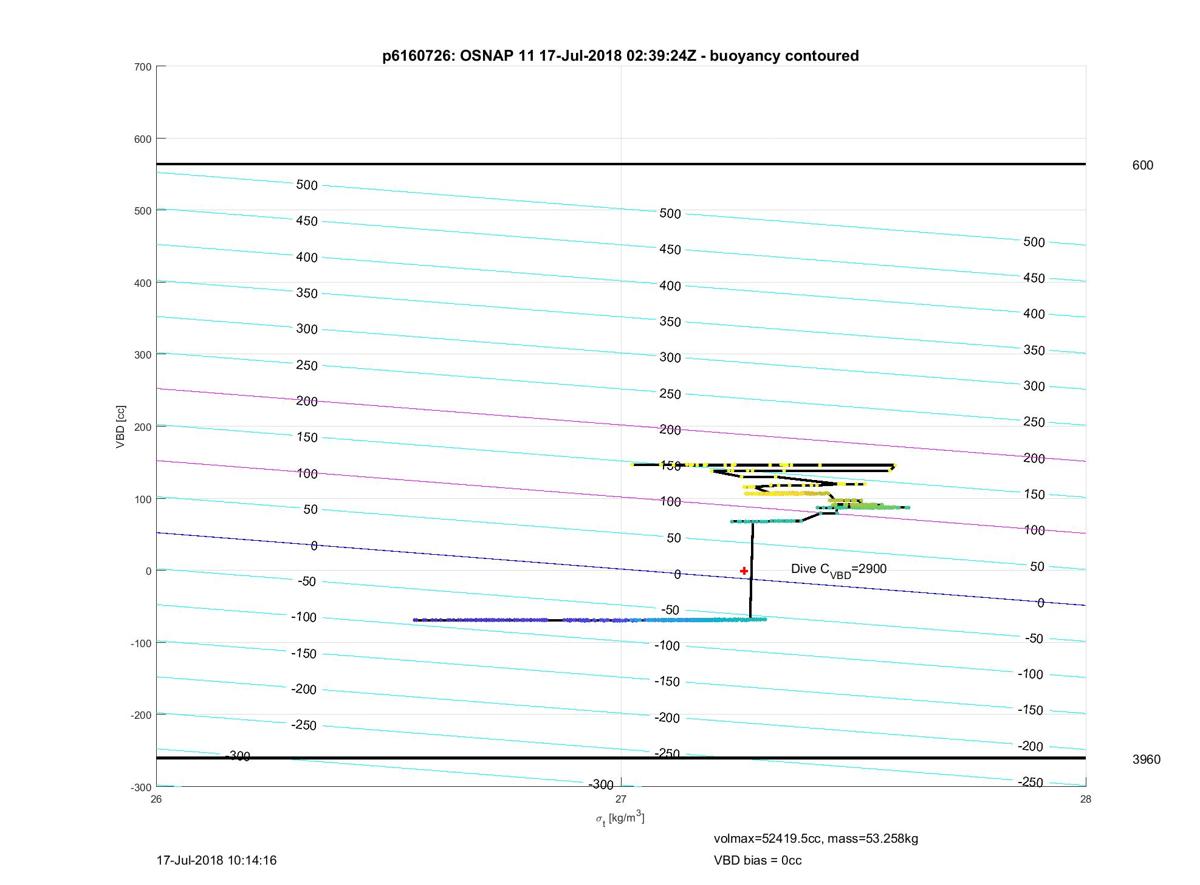Click the x-axis tick label '28'

tap(1086, 799)
